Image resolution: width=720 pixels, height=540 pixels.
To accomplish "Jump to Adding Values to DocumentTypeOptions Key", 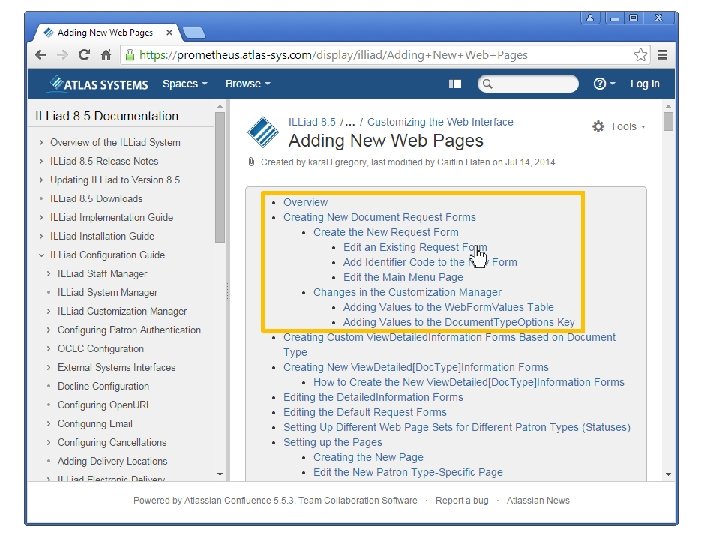I will click(x=459, y=322).
